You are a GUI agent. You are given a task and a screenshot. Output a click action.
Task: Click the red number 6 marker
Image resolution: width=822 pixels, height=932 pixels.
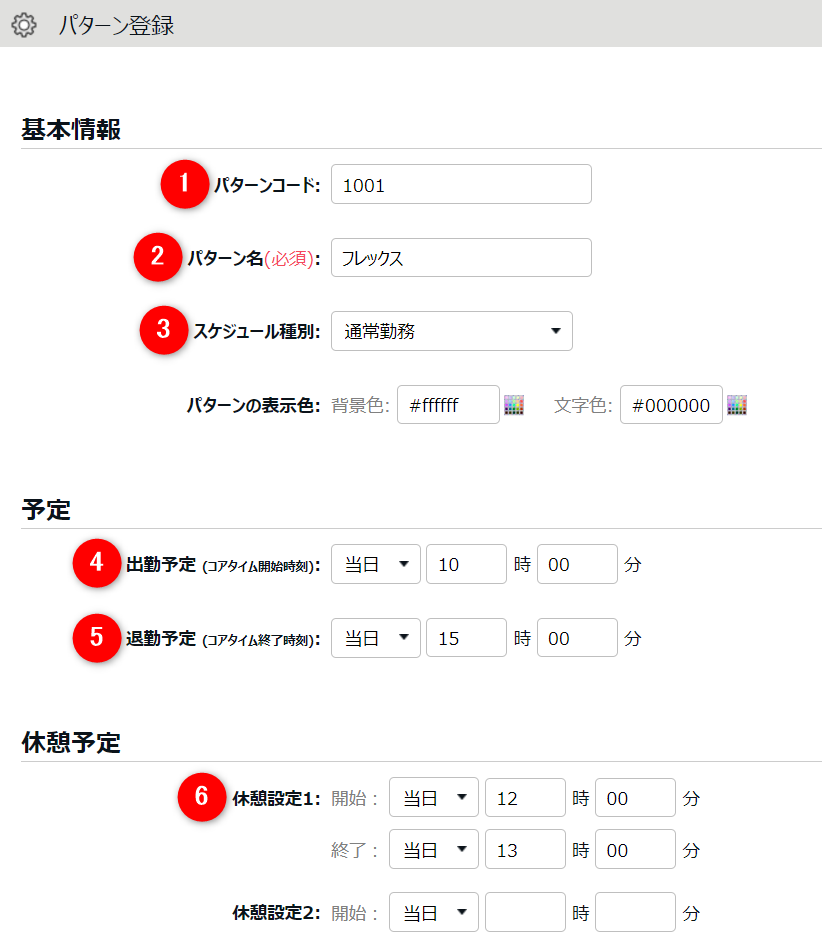coord(201,797)
